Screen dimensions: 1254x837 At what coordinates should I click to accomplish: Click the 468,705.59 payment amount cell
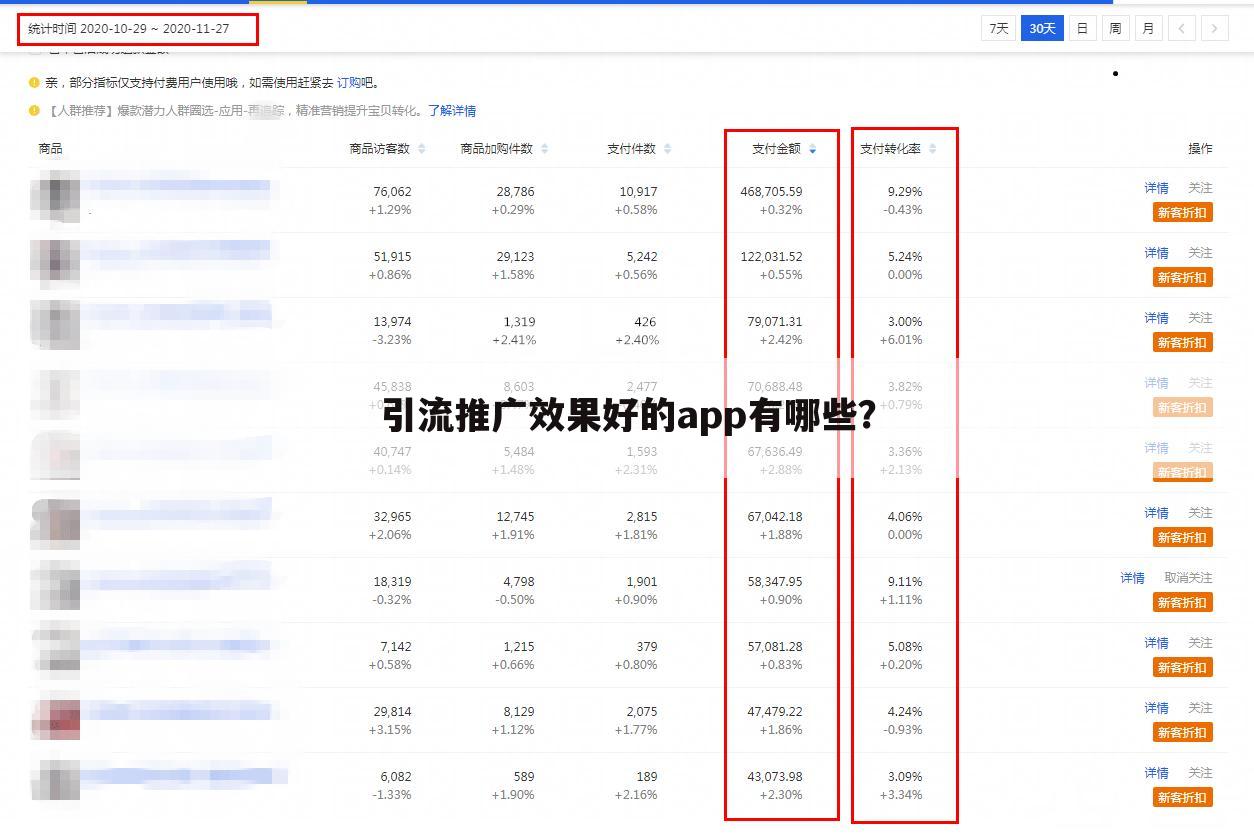click(x=771, y=191)
